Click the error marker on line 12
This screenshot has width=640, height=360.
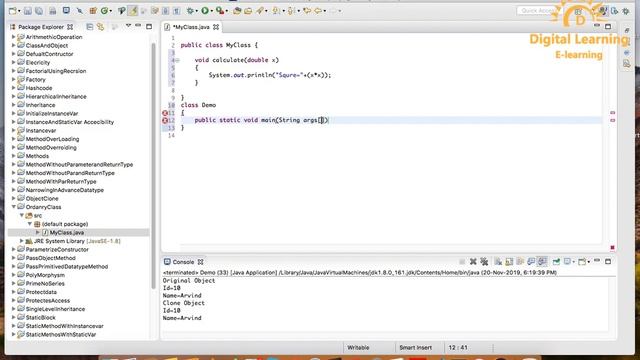click(x=165, y=120)
